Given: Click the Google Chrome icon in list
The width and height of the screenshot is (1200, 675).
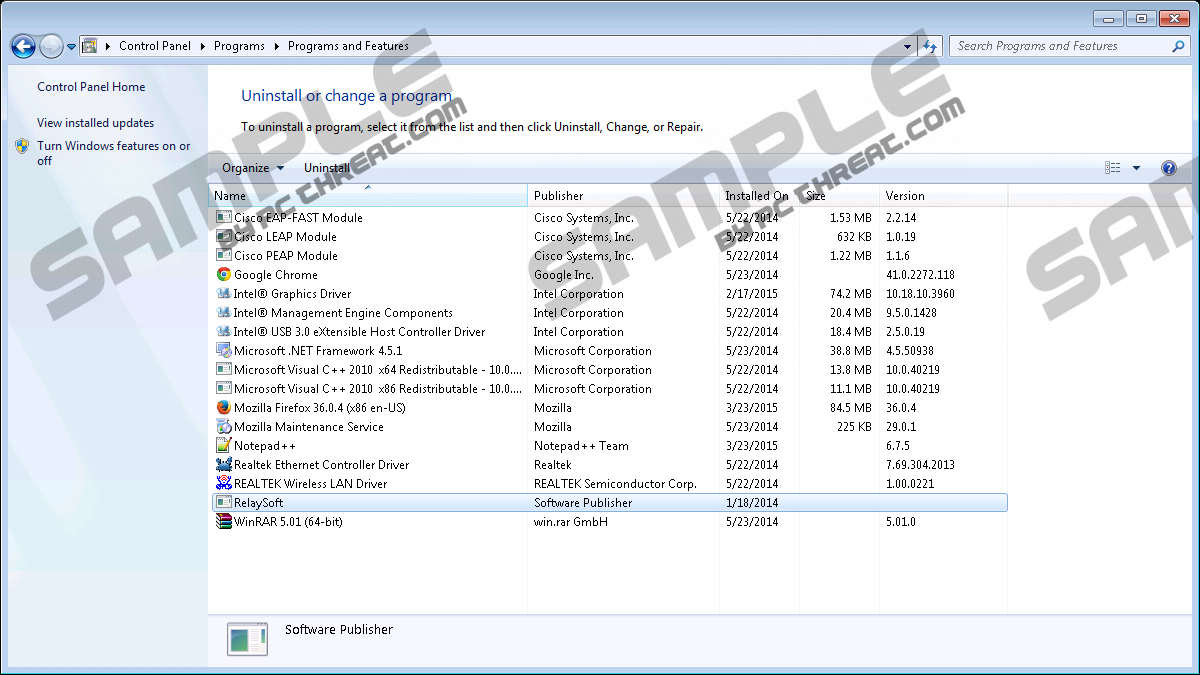Looking at the screenshot, I should 224,275.
